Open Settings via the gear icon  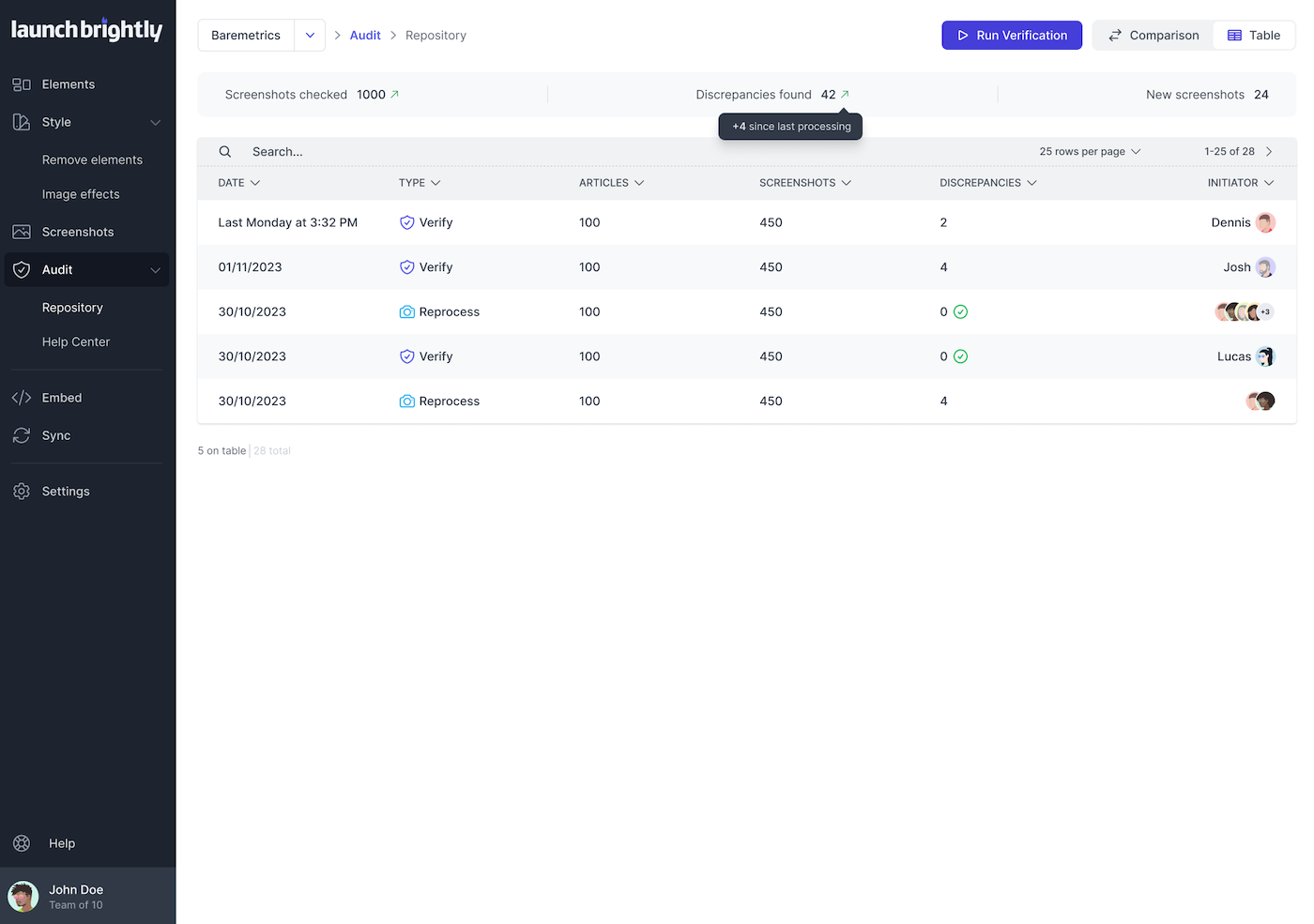click(21, 491)
